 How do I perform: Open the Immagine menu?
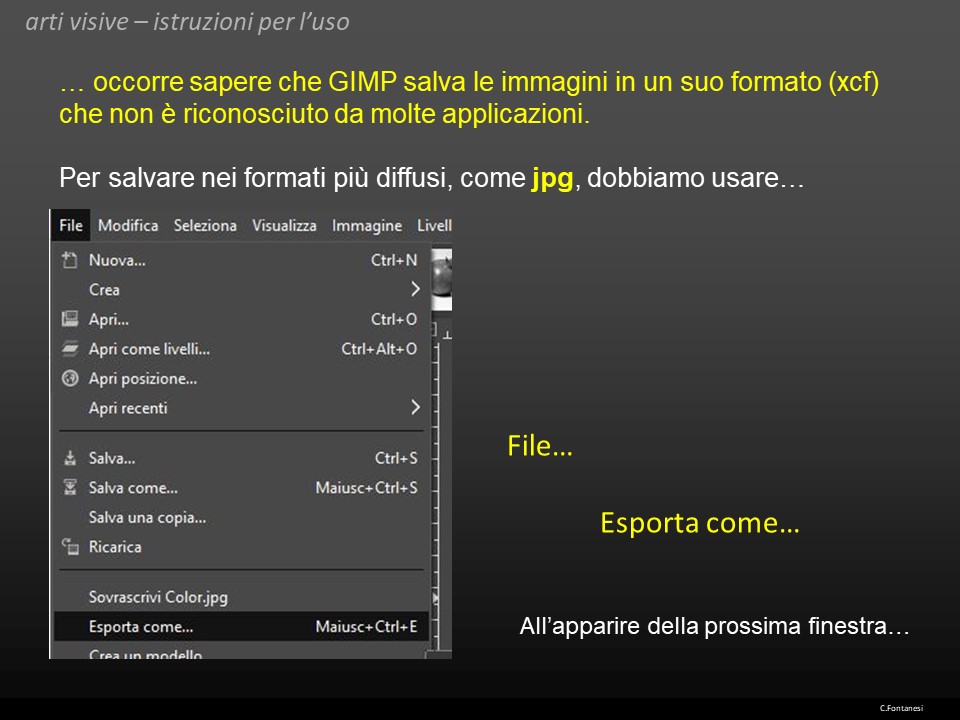point(367,226)
